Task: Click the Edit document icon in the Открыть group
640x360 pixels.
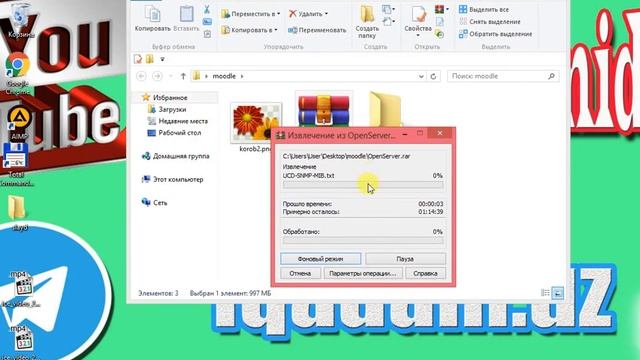Action: pyautogui.click(x=440, y=22)
